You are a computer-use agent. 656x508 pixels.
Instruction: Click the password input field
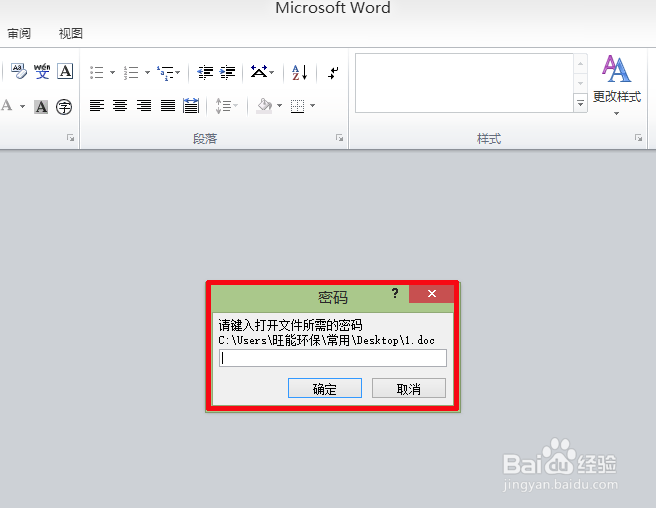pyautogui.click(x=333, y=358)
